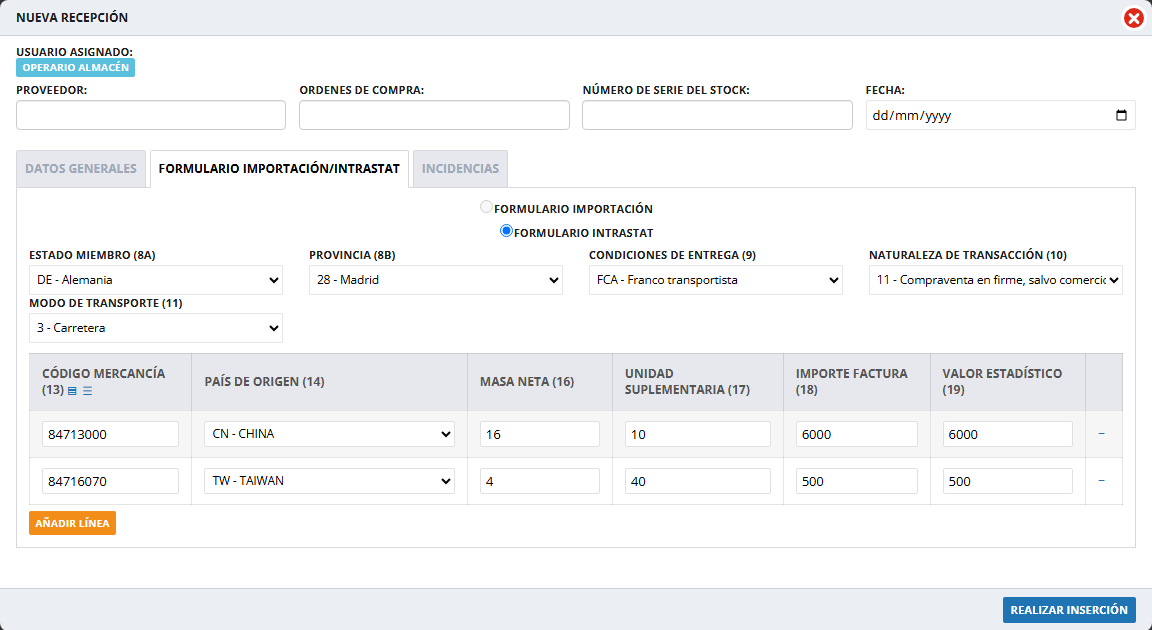The height and width of the screenshot is (630, 1152).
Task: Click the Operario Almacén user badge
Action: (x=76, y=68)
